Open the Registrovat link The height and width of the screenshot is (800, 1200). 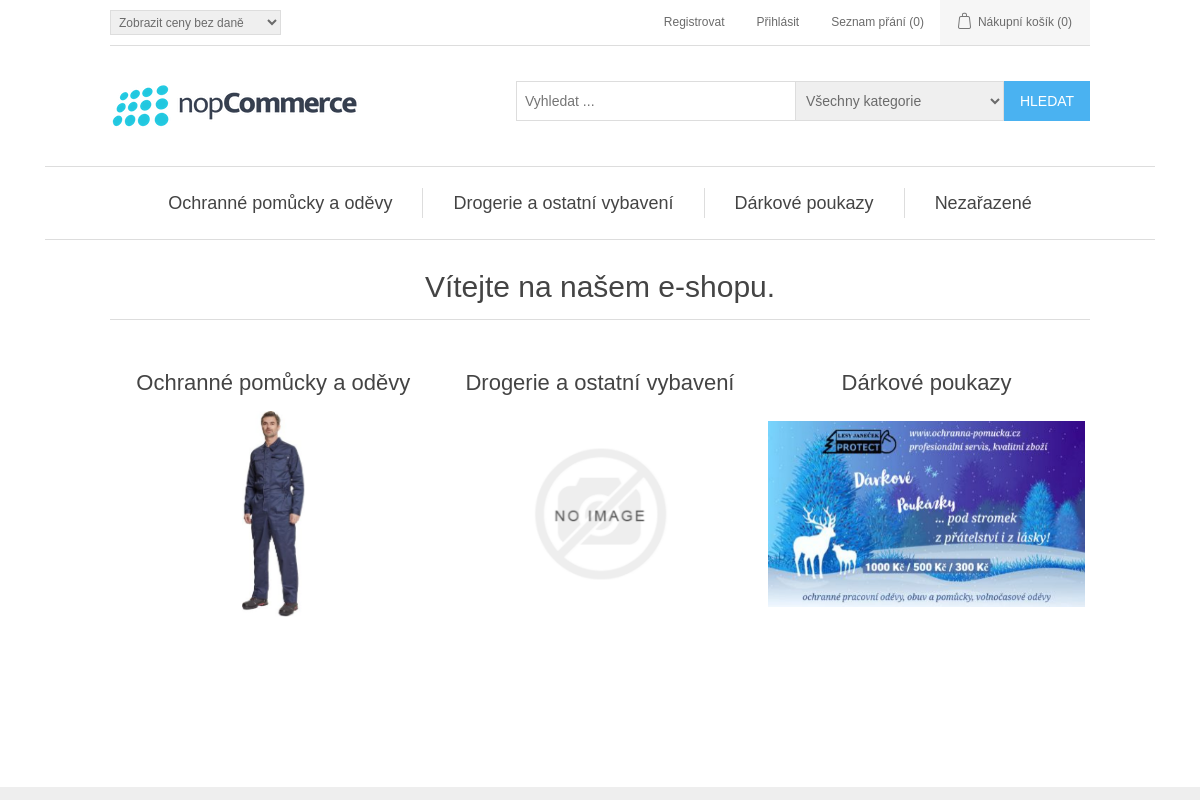pyautogui.click(x=694, y=22)
